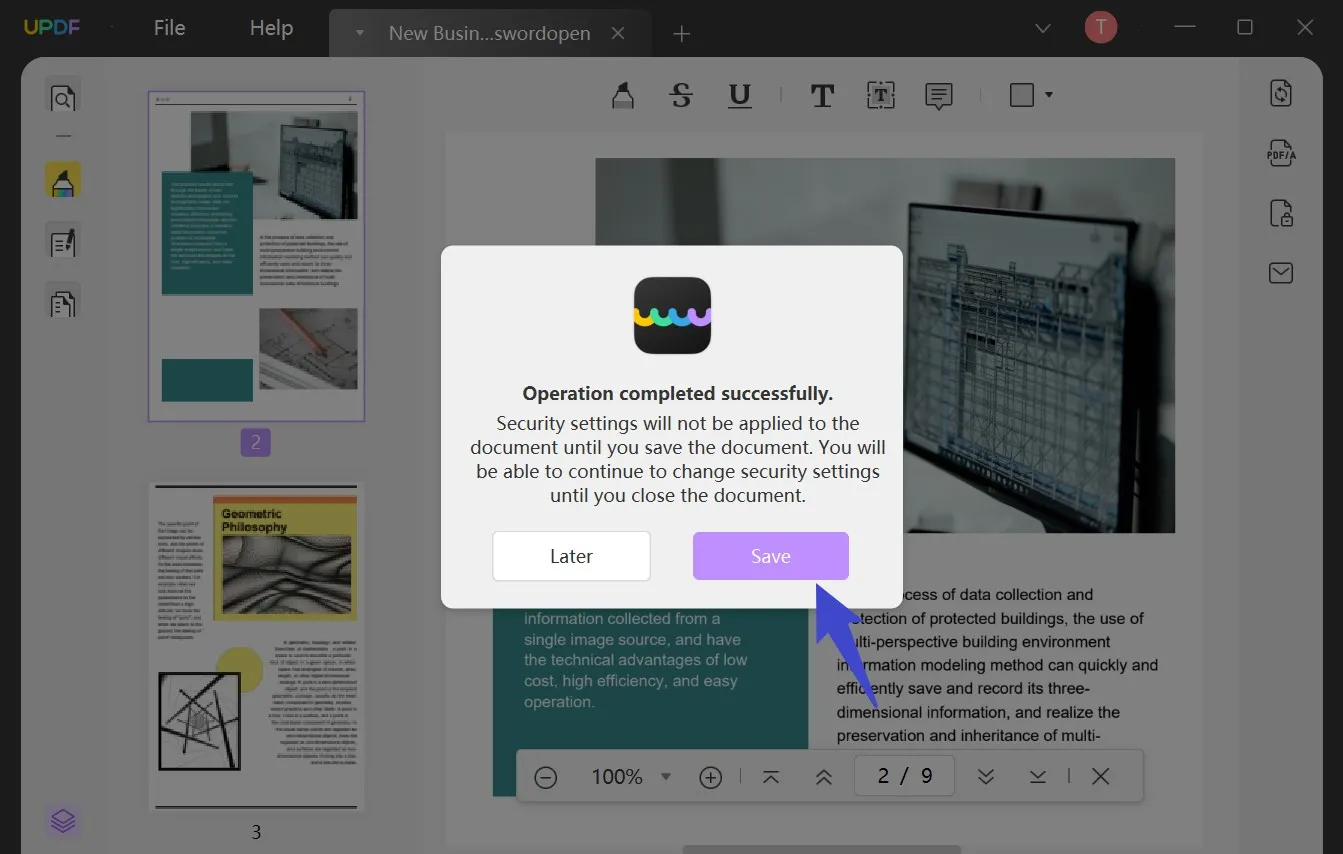Switch to the New Busin...swordopen tab
Image resolution: width=1343 pixels, height=854 pixels.
pos(489,33)
